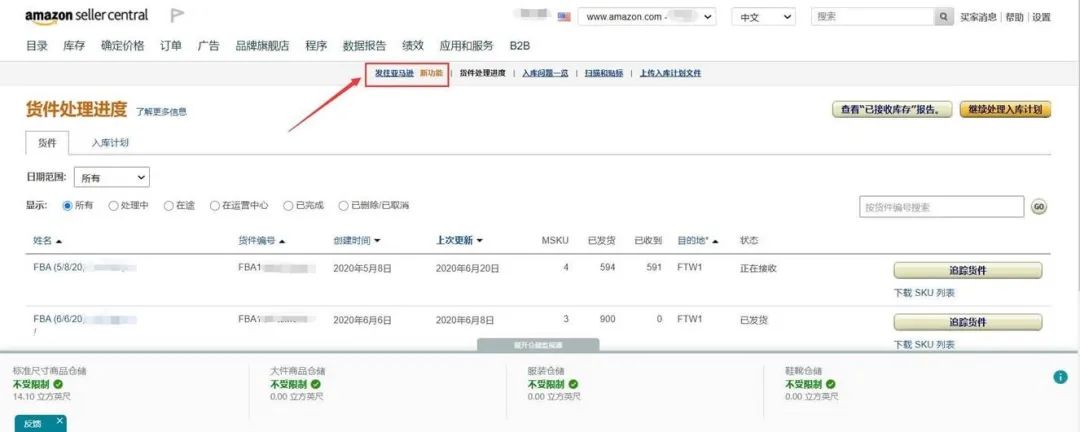
Task: Download SKU list for 6/6/20 shipment
Action: tap(924, 344)
